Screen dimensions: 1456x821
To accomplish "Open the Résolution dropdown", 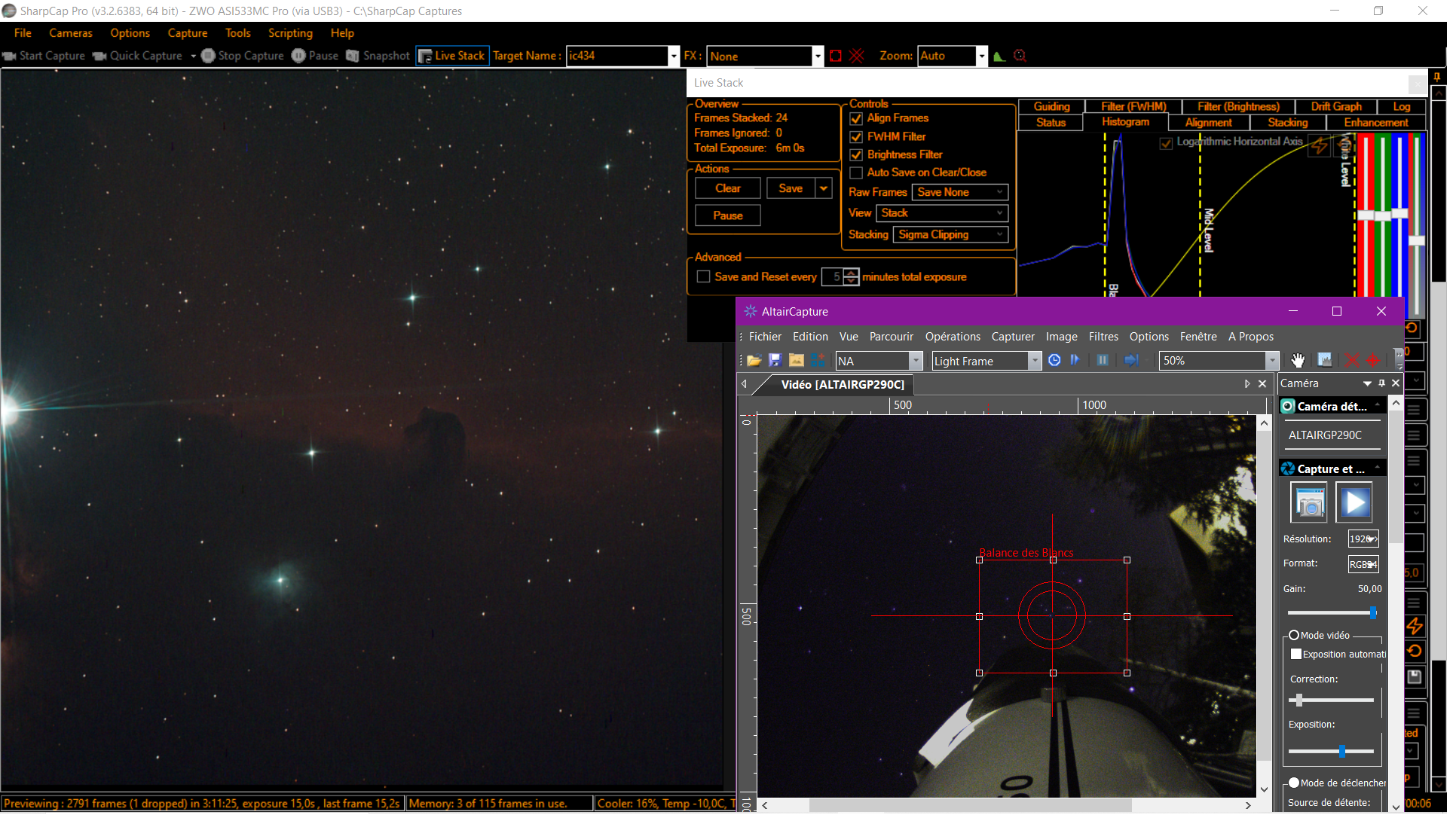I will tap(1363, 539).
